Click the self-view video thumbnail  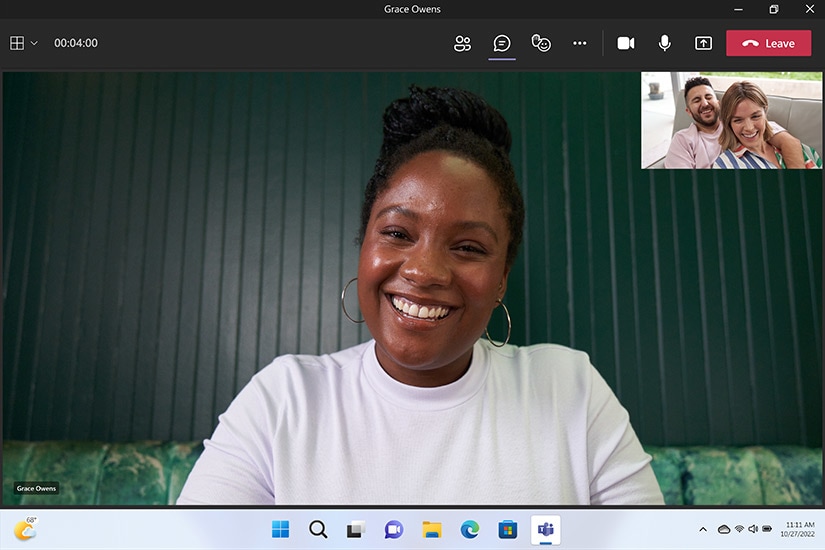[x=731, y=120]
